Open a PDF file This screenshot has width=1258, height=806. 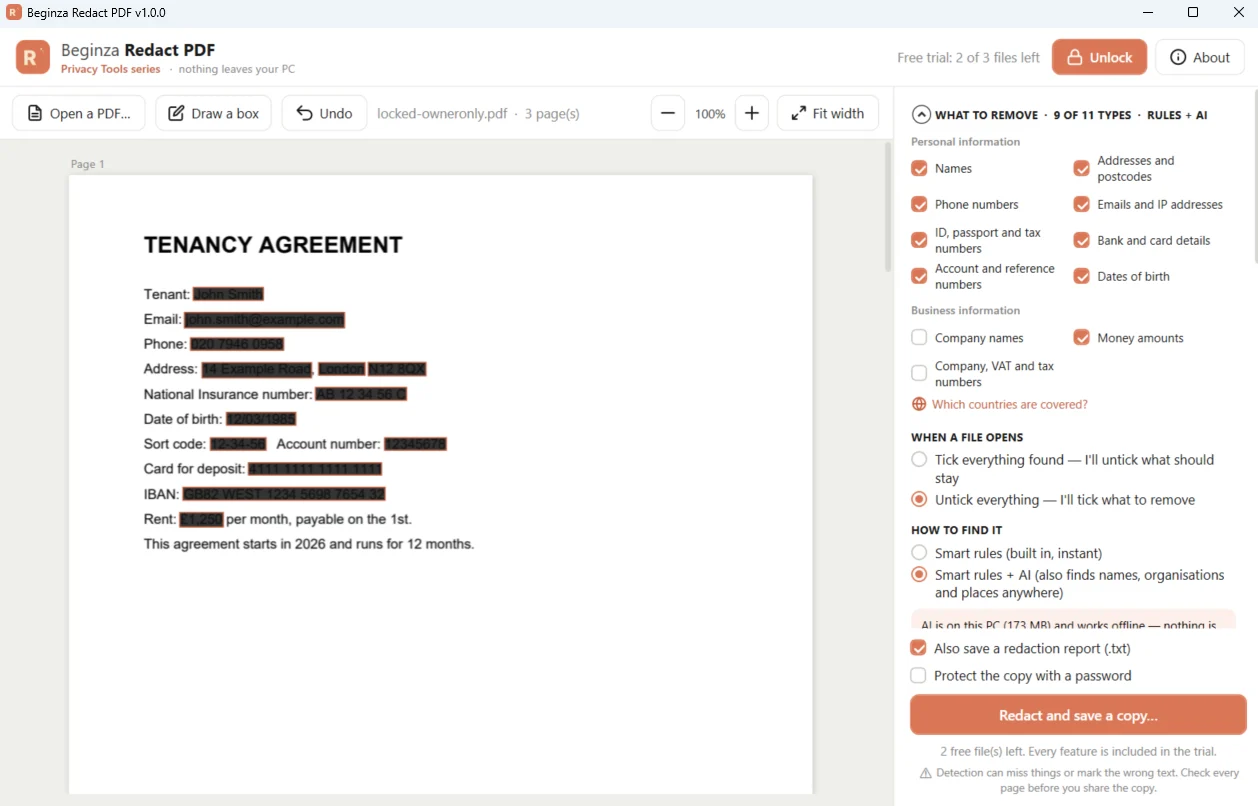79,113
